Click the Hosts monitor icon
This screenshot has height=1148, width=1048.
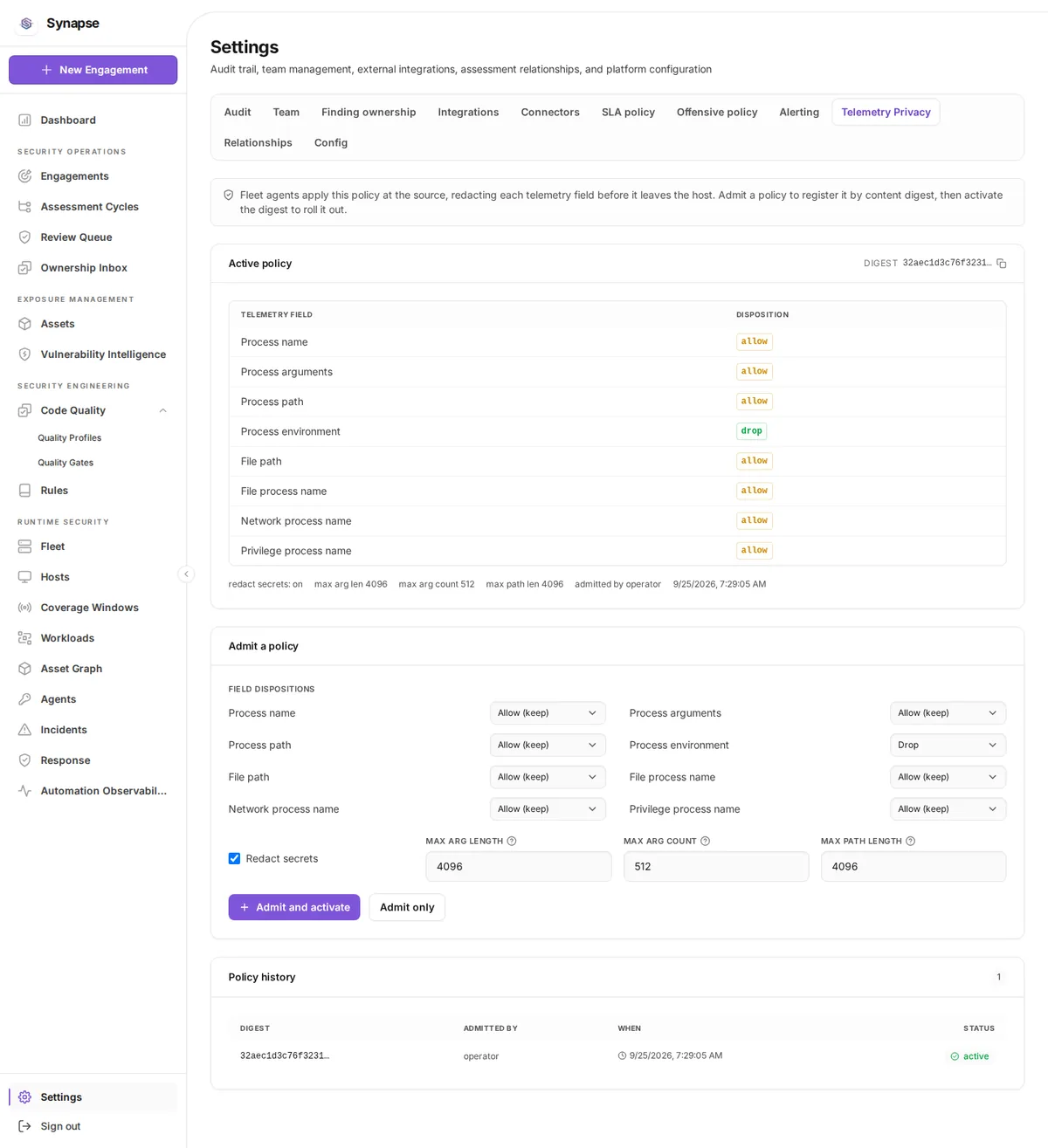(x=24, y=577)
